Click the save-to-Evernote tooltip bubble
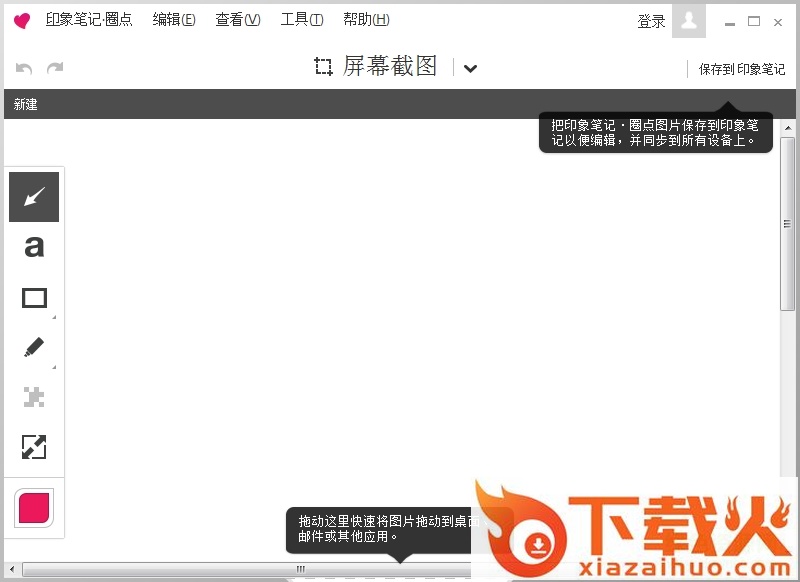Viewport: 800px width, 582px height. [x=656, y=133]
